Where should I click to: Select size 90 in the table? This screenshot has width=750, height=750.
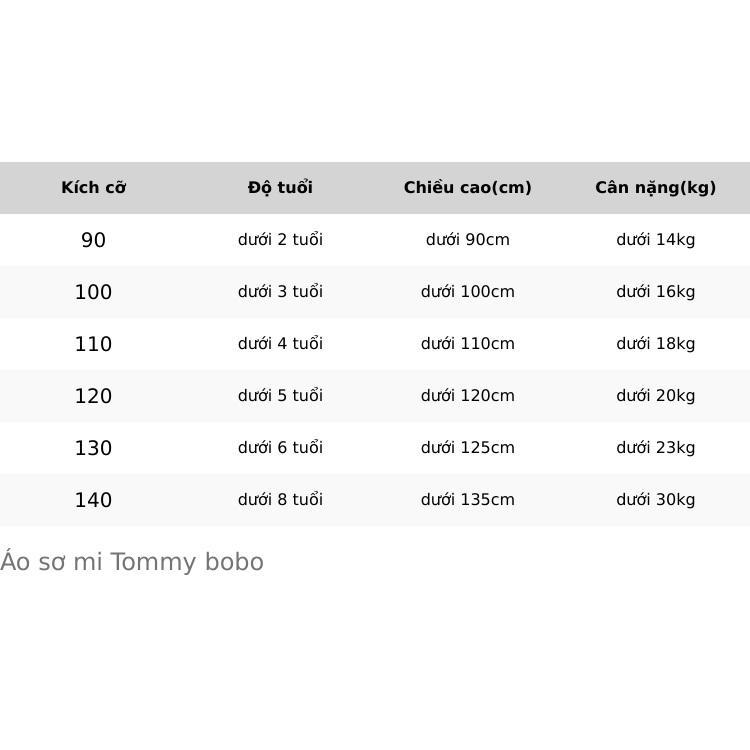(94, 240)
